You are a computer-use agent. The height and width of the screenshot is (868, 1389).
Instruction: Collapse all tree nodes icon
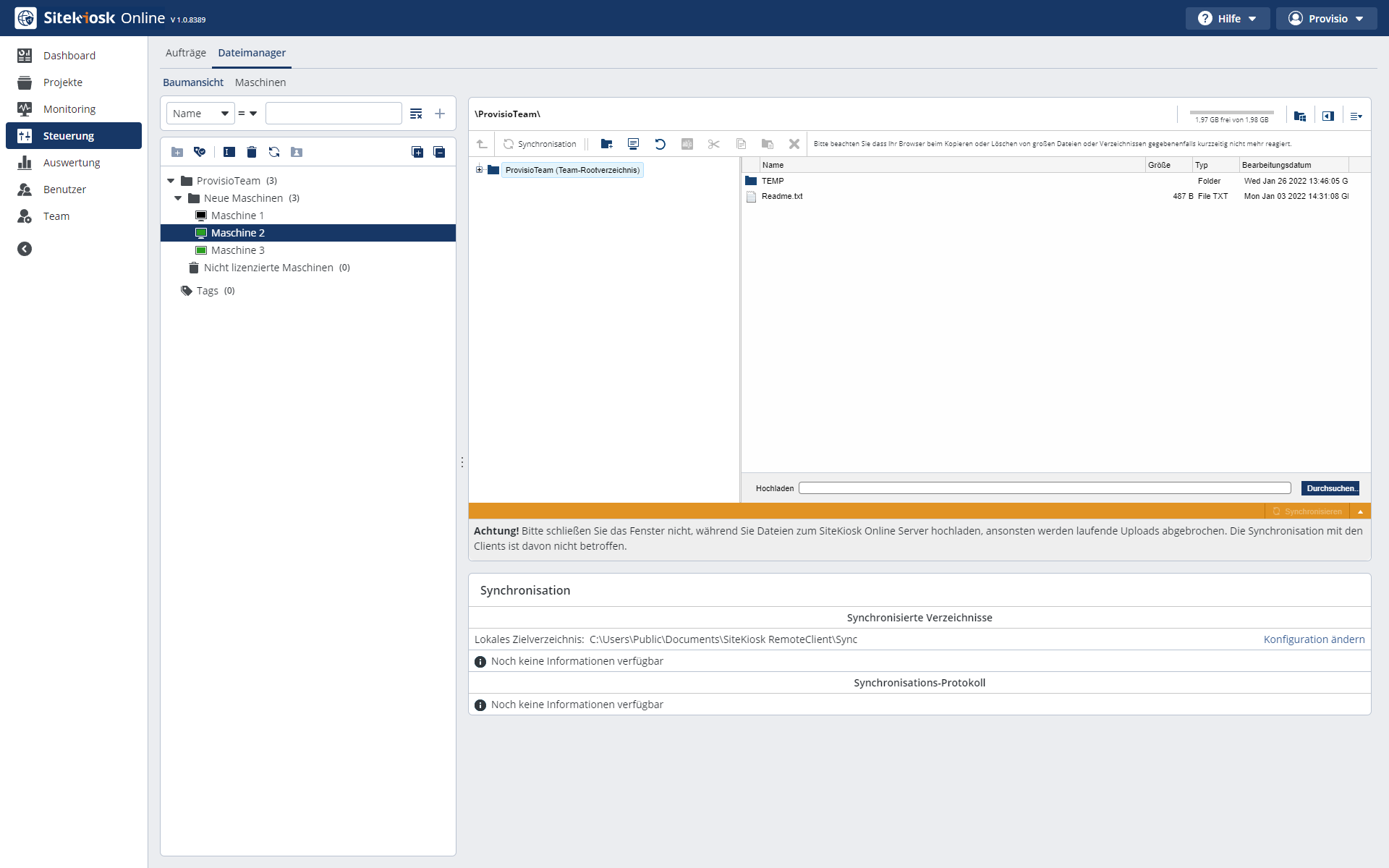point(439,152)
